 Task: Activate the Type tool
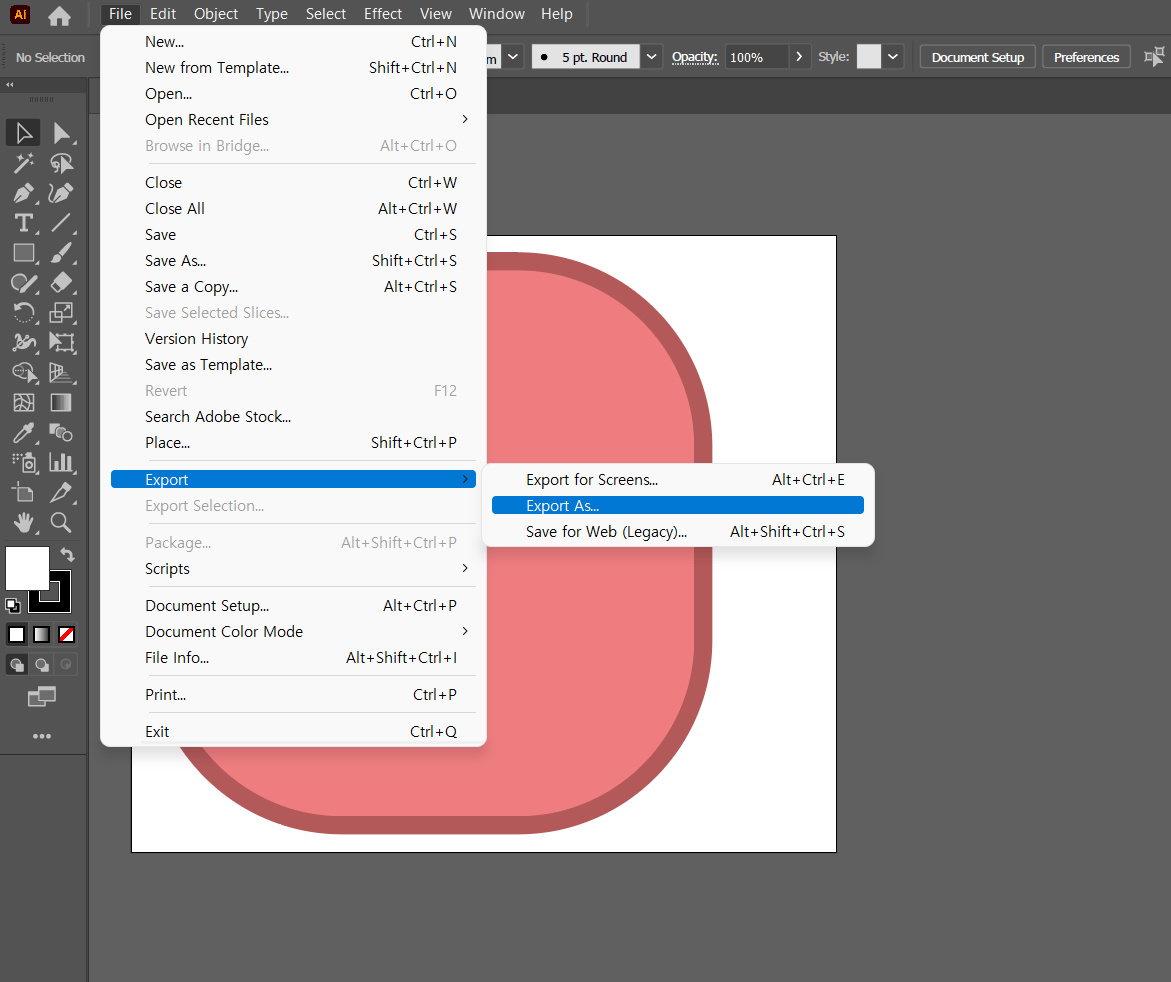[x=23, y=223]
